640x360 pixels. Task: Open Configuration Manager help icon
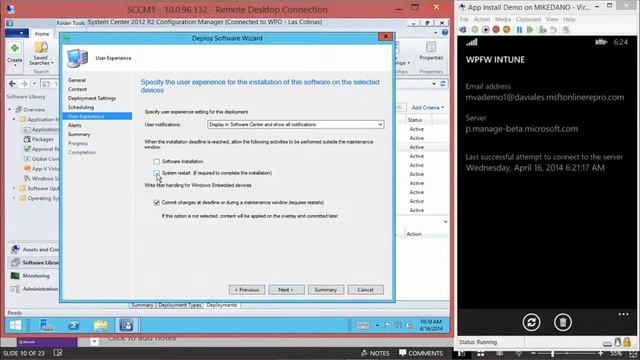pos(444,32)
